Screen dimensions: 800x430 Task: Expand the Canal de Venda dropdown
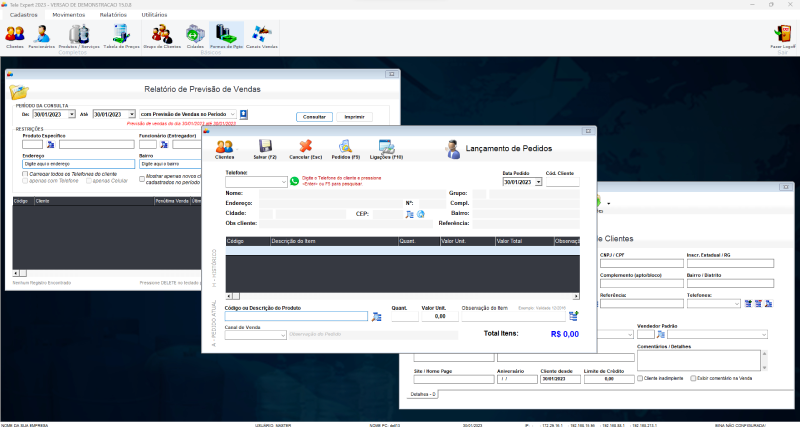point(283,335)
